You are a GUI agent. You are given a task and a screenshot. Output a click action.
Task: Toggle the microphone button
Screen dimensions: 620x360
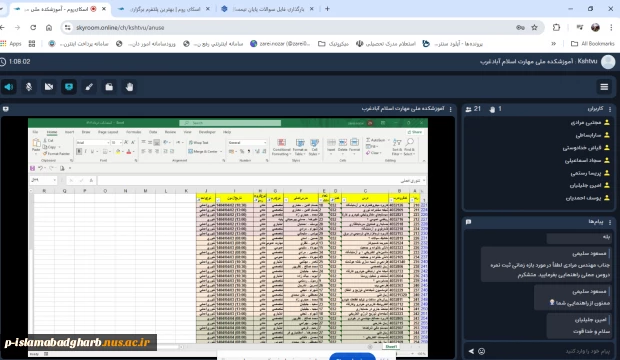click(29, 87)
